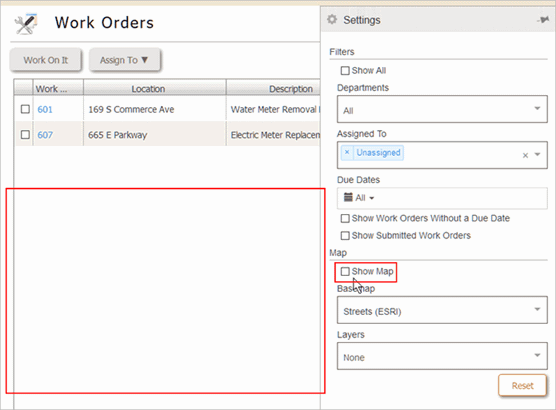Expand the Assigned To dropdown arrow
Viewport: 556px width, 410px height.
tap(538, 155)
